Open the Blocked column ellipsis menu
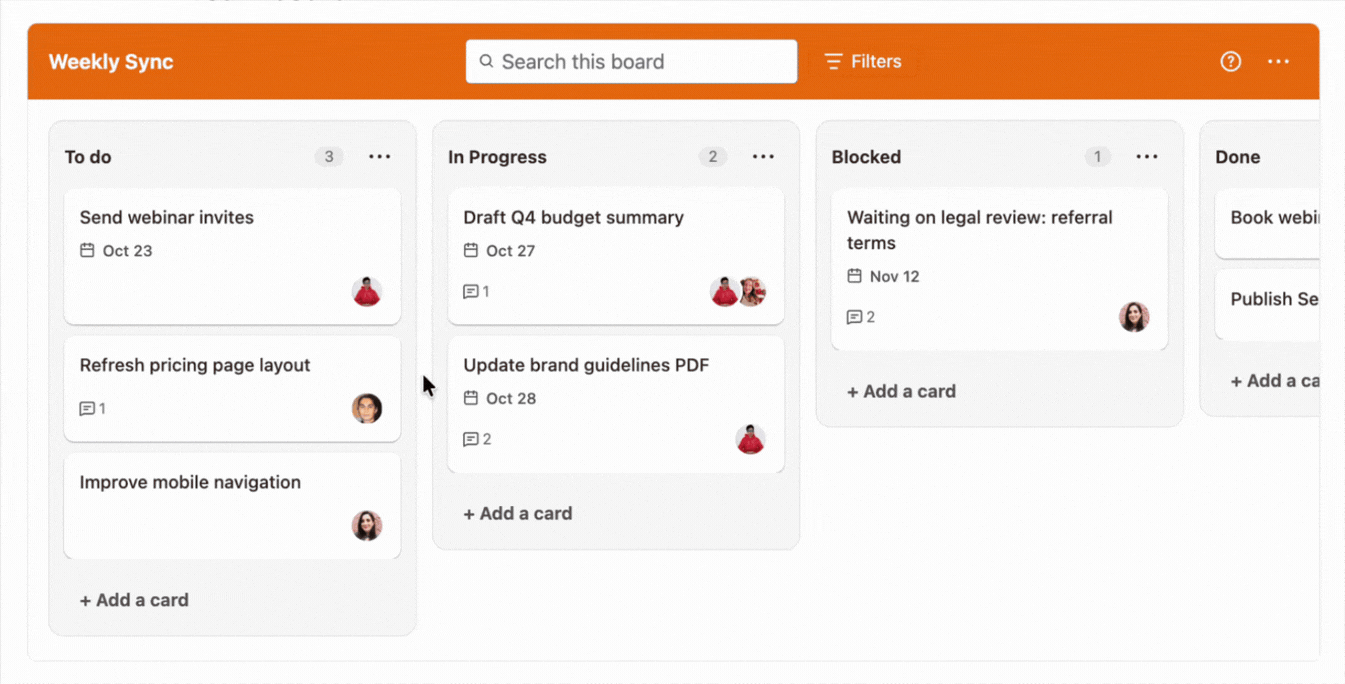Image resolution: width=1345 pixels, height=684 pixels. tap(1147, 156)
